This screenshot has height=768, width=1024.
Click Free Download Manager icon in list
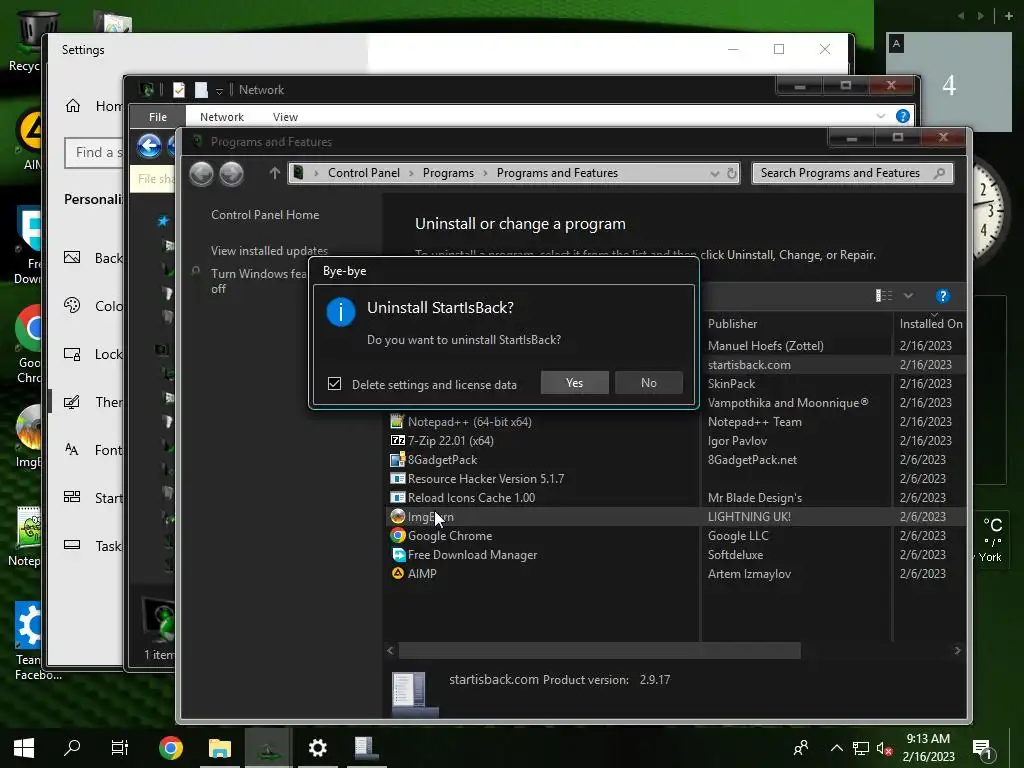pyautogui.click(x=397, y=554)
